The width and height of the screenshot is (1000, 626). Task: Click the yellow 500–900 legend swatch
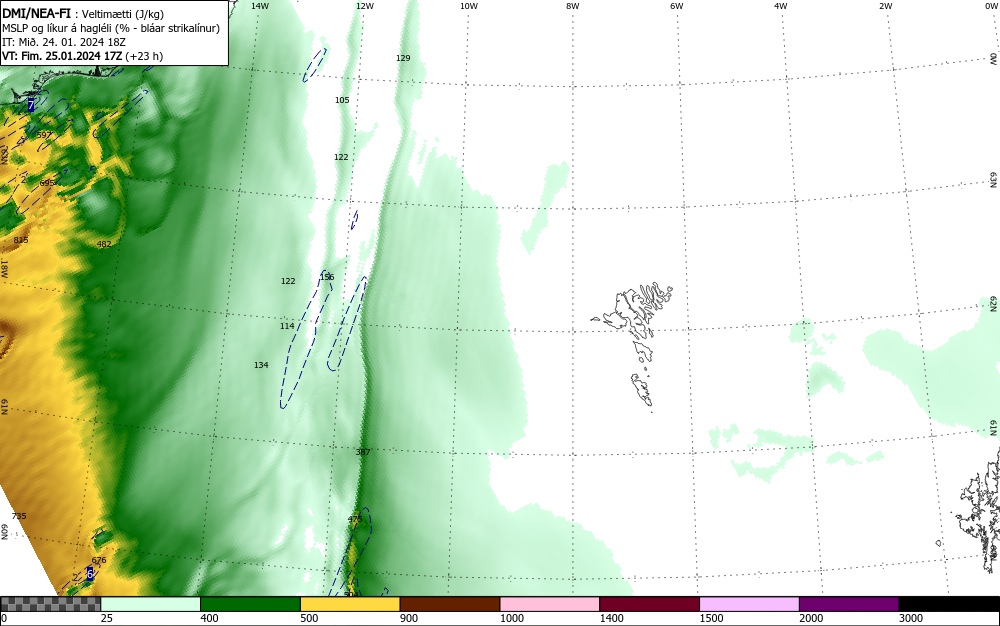point(350,604)
